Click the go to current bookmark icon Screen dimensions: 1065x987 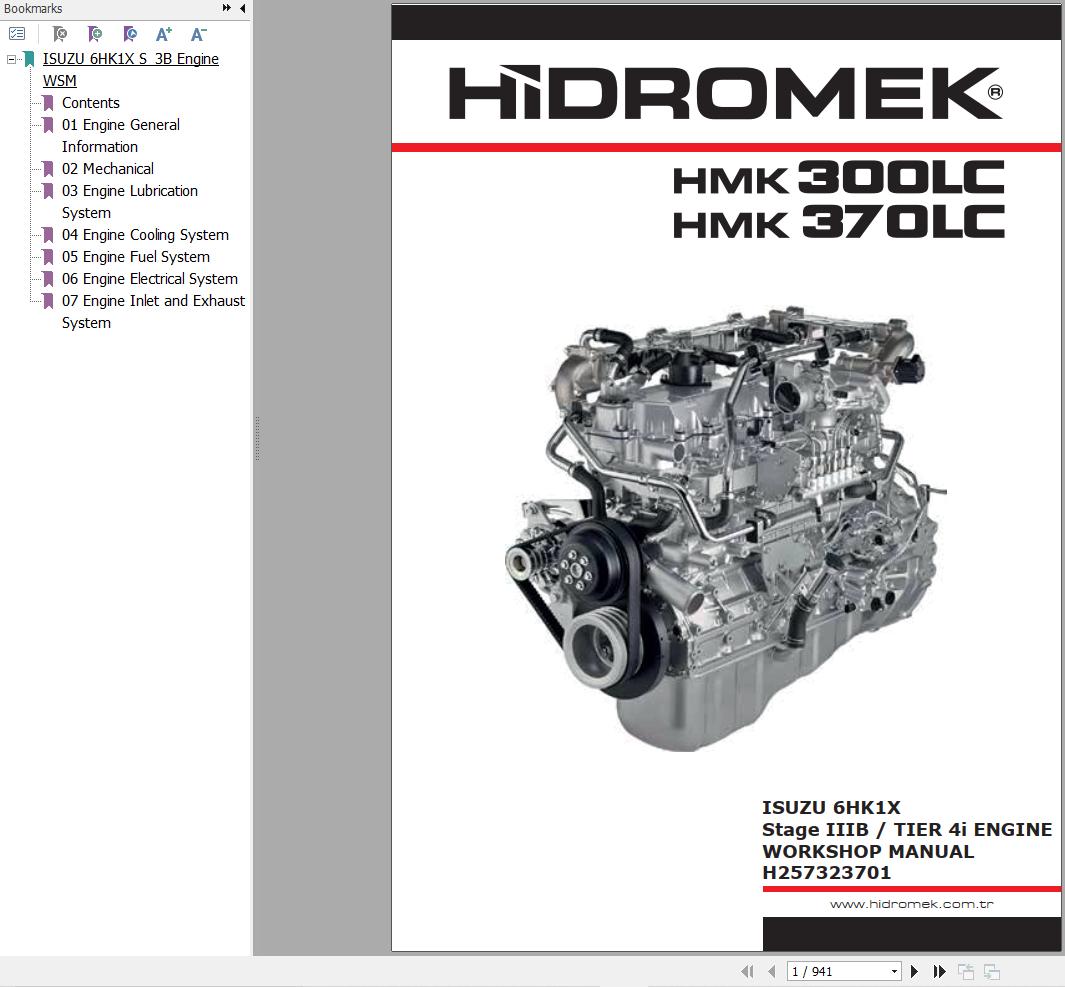[130, 34]
